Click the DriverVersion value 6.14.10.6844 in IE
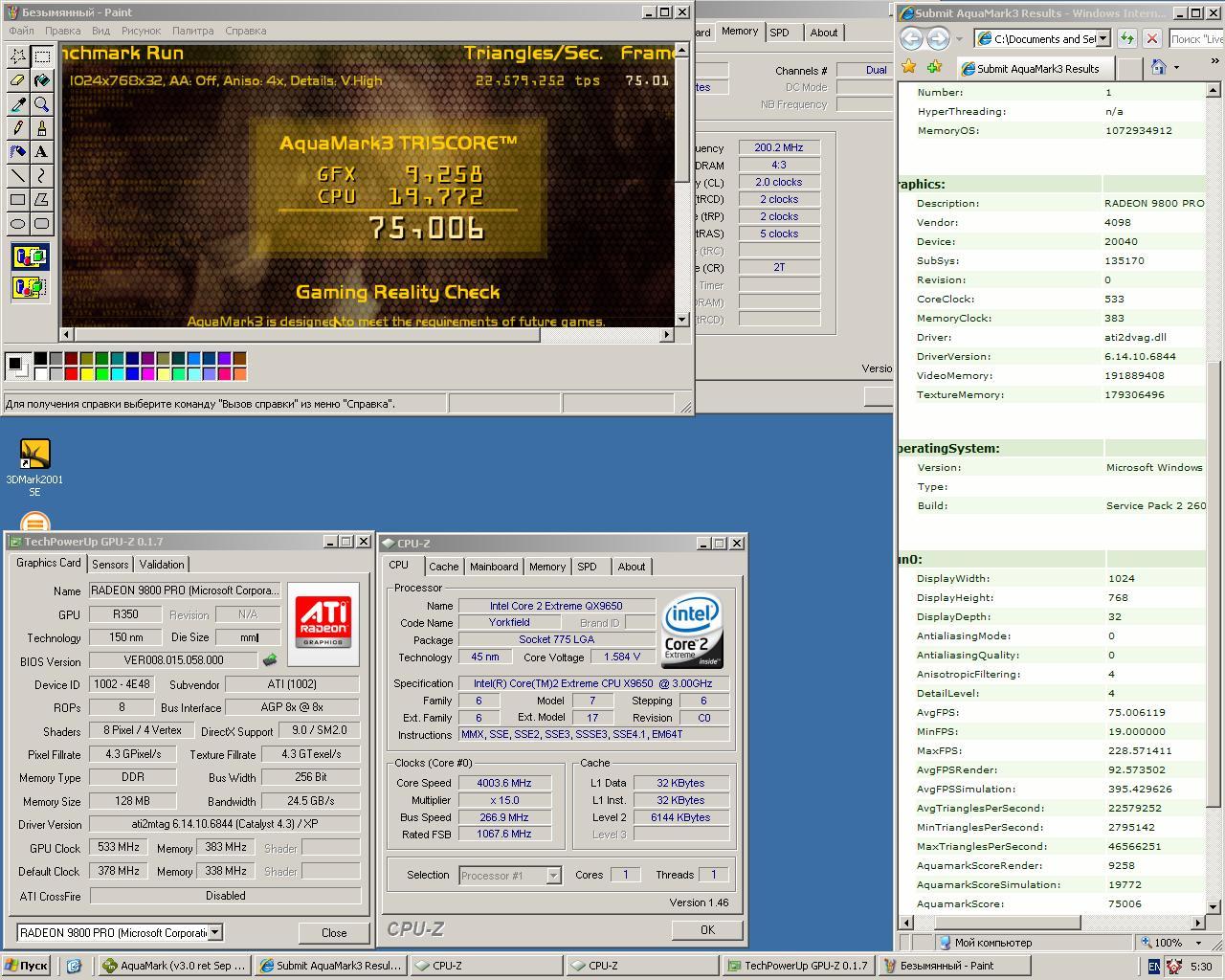Viewport: 1225px width, 980px height. click(x=1140, y=356)
